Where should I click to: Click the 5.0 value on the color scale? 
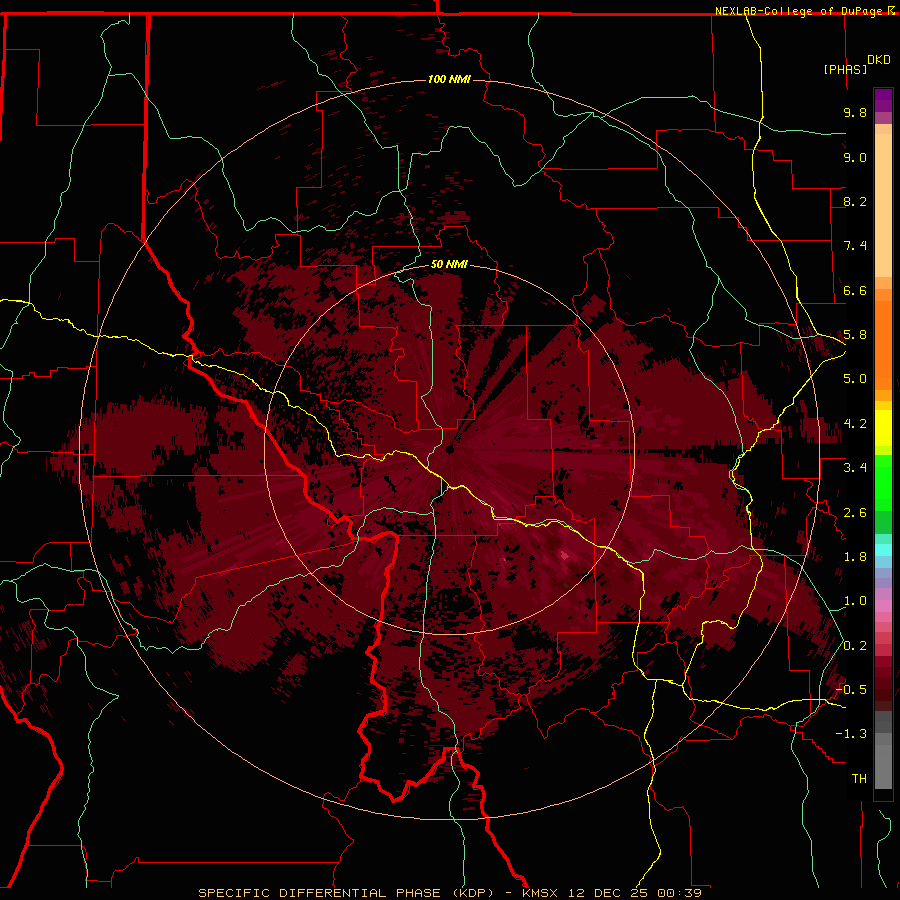tap(855, 379)
